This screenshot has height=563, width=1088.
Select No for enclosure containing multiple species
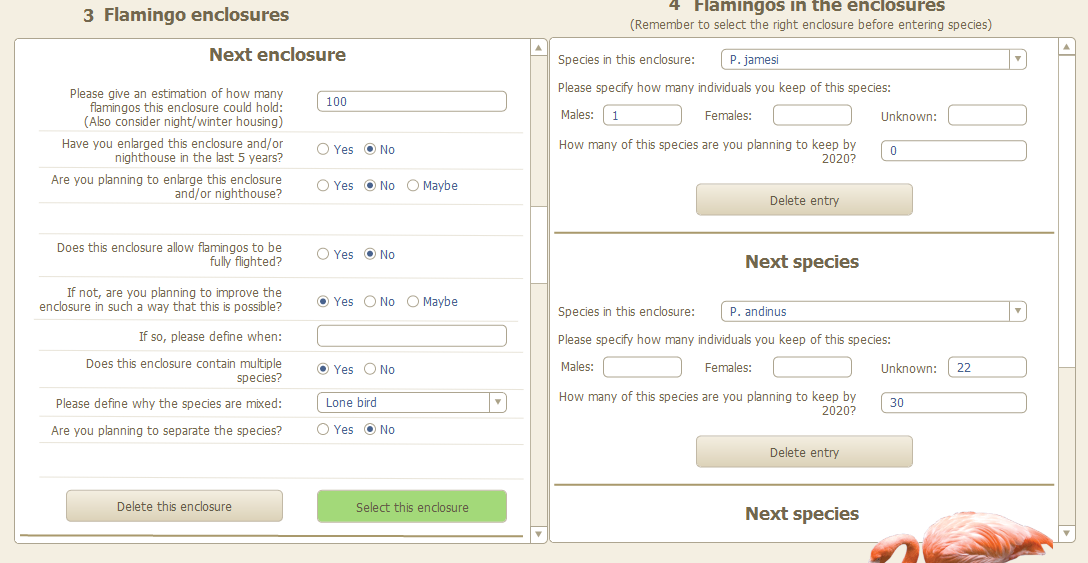point(370,370)
